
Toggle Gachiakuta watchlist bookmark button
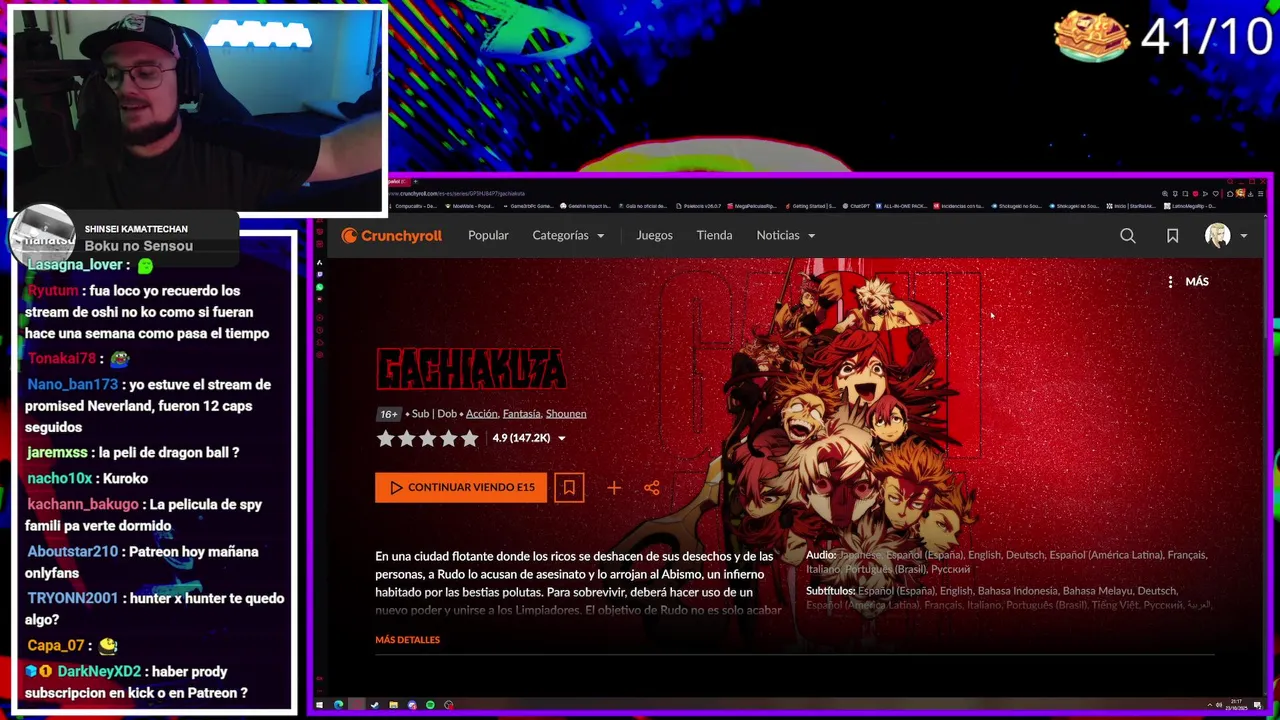(x=569, y=488)
